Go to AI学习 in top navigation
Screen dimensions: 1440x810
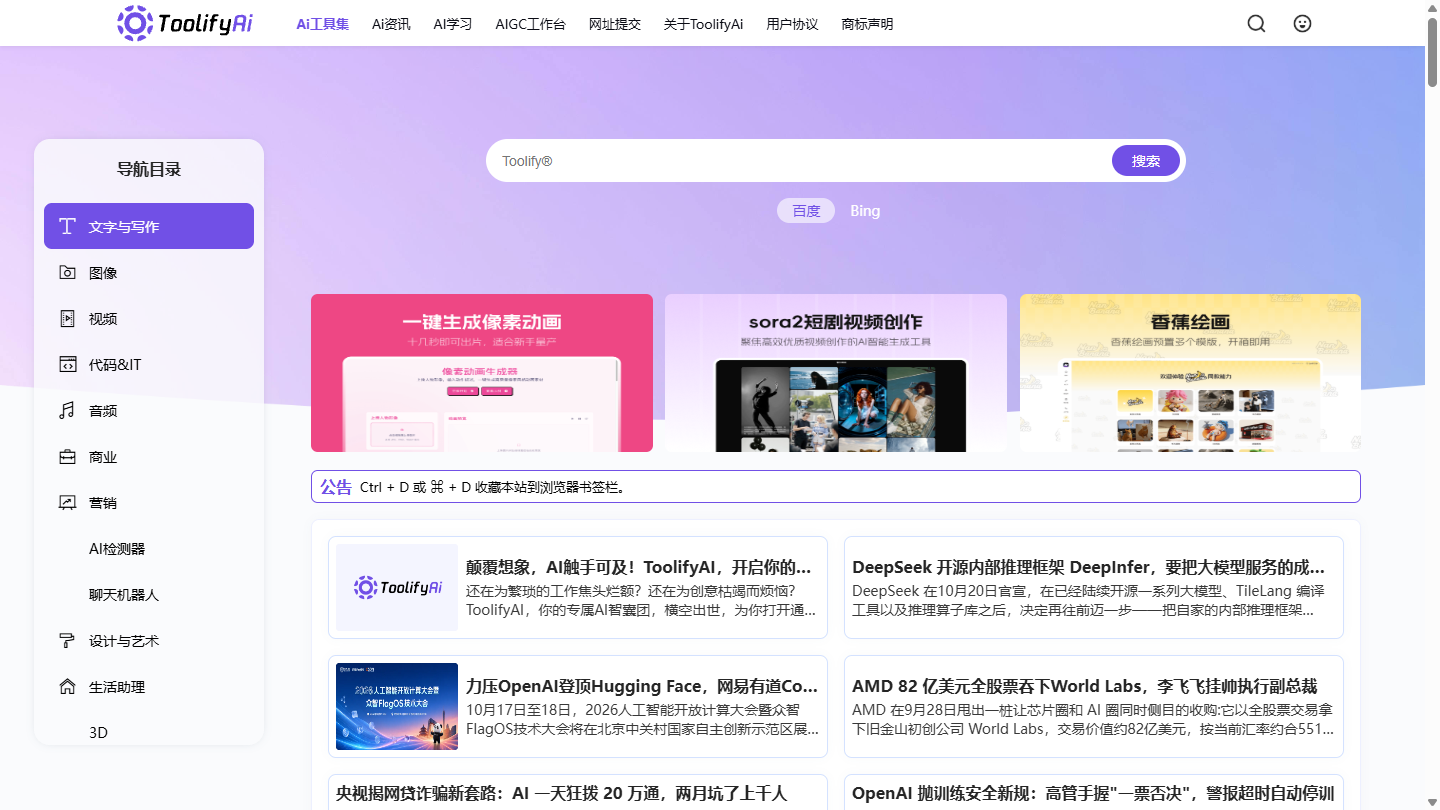453,24
